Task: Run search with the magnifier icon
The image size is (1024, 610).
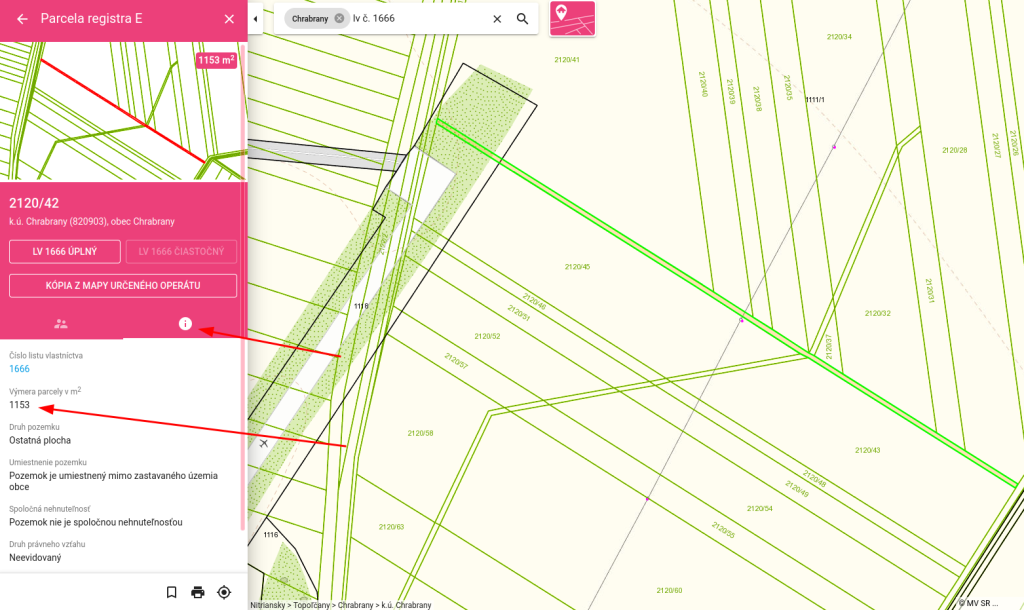Action: [522, 19]
